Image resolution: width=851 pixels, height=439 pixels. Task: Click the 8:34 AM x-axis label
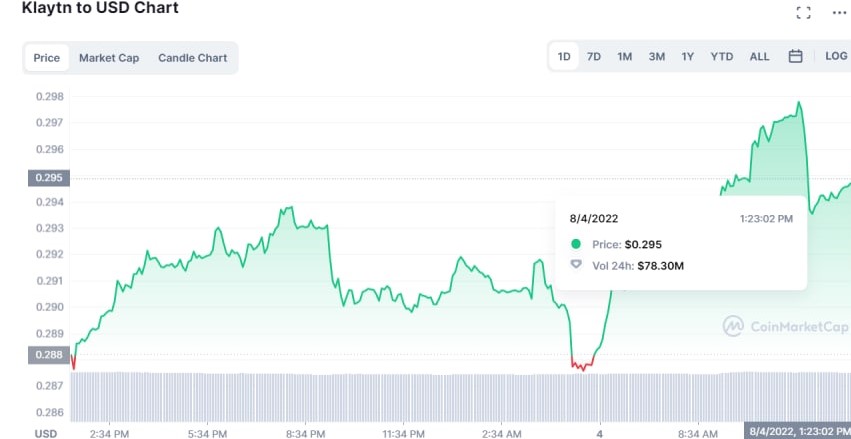coord(697,433)
